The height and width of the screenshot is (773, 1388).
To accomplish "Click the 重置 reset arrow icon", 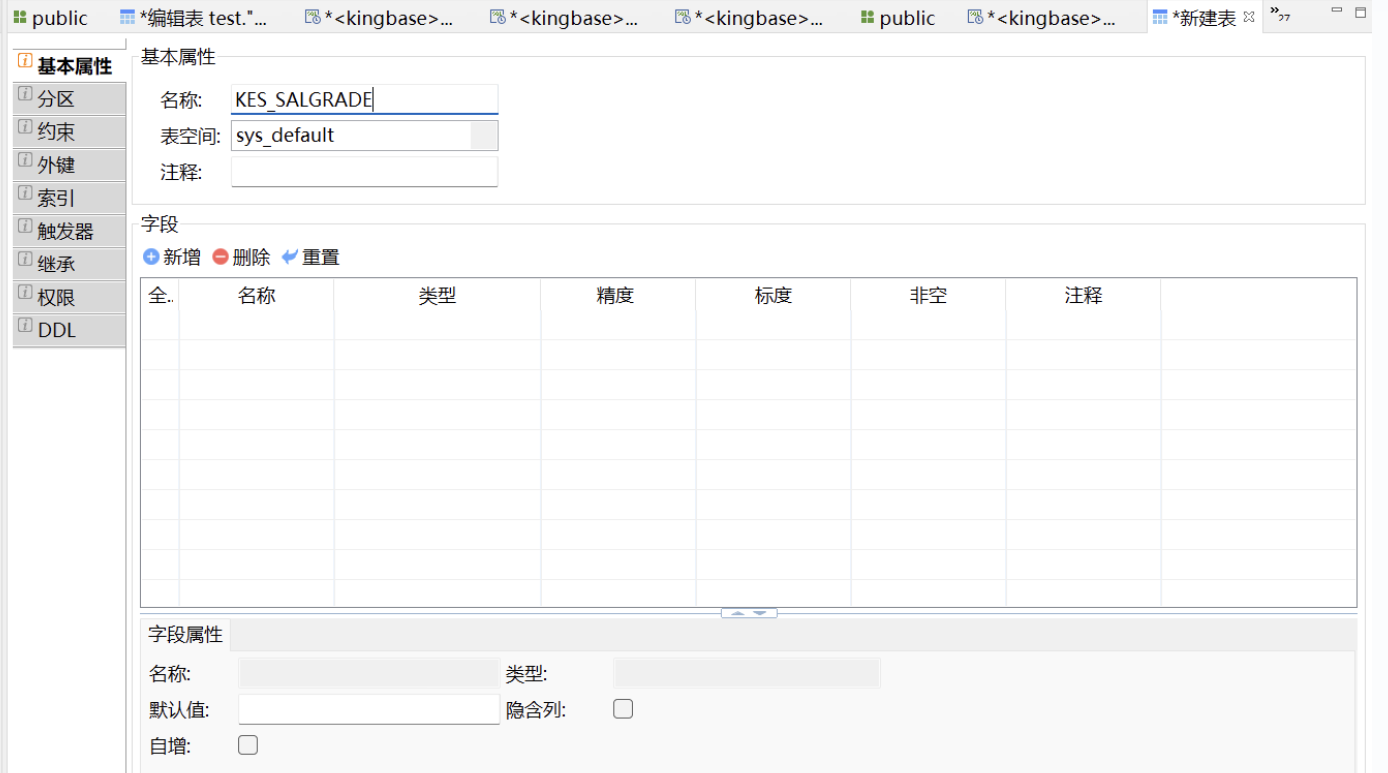I will (290, 257).
